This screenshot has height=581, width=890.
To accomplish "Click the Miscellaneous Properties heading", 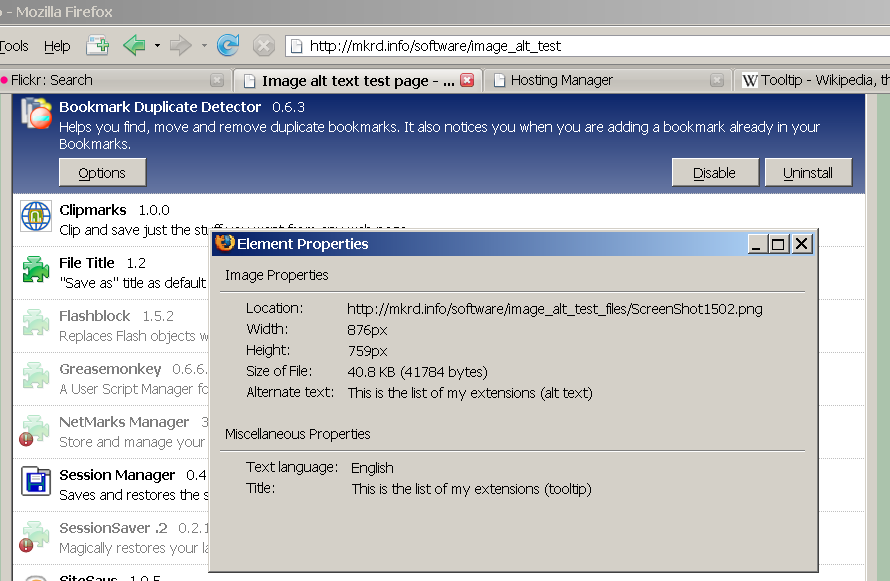I will coord(297,434).
